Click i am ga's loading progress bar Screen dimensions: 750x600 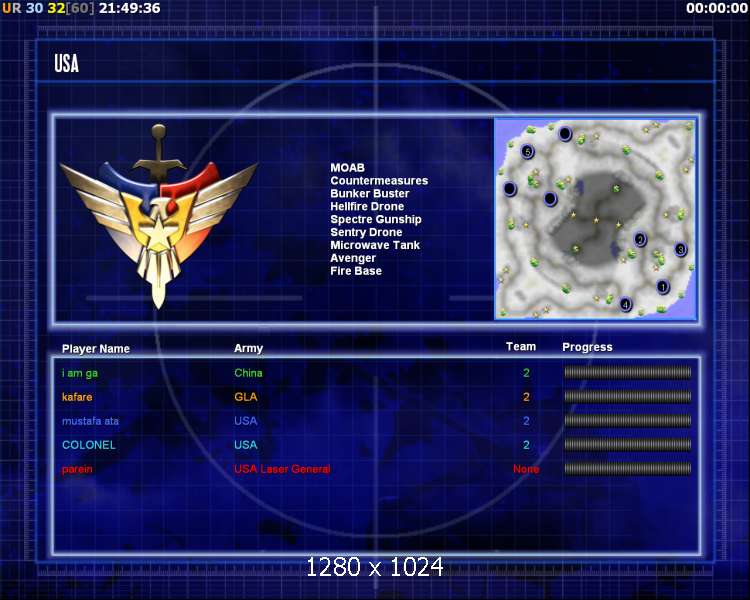pos(628,372)
